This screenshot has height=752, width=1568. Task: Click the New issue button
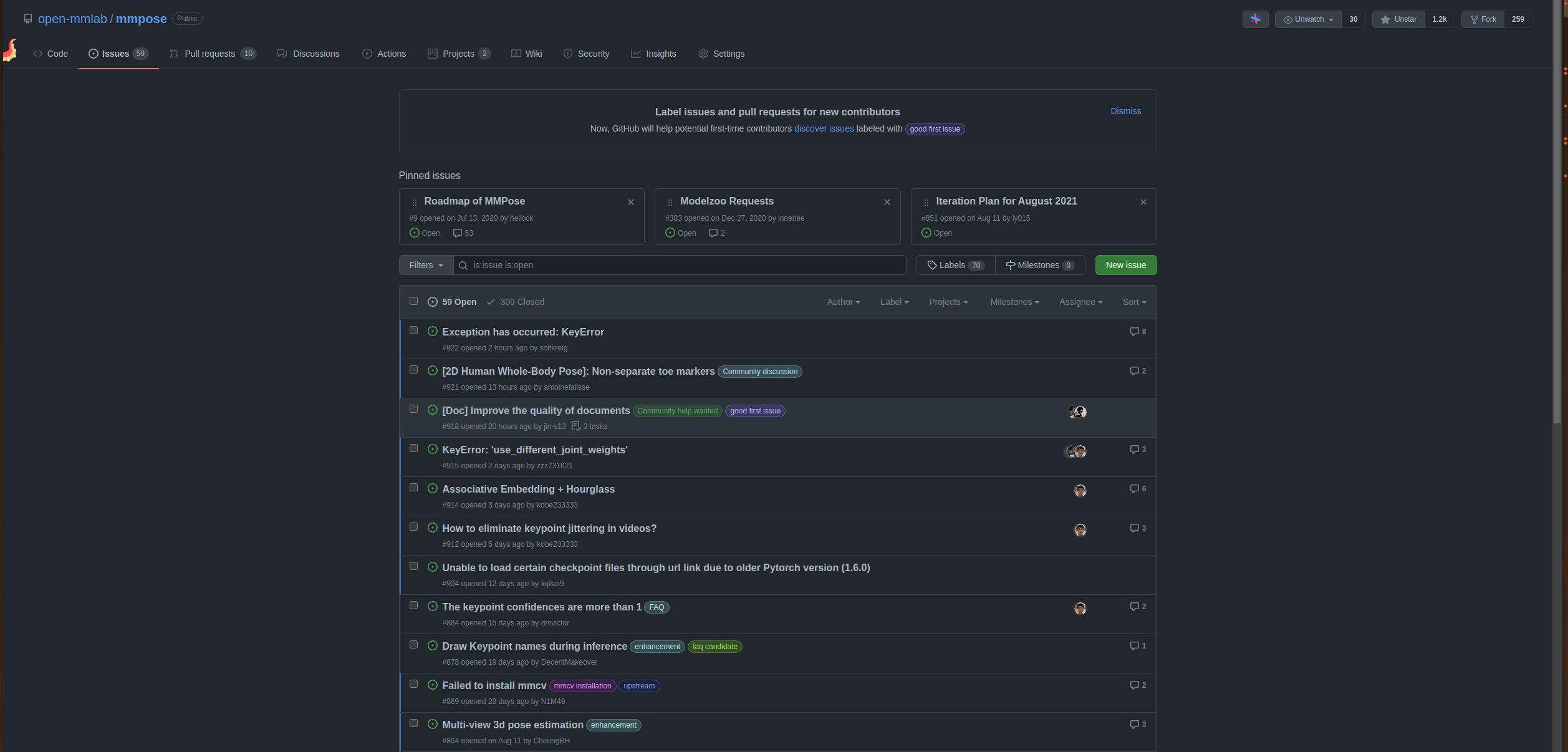(1125, 264)
